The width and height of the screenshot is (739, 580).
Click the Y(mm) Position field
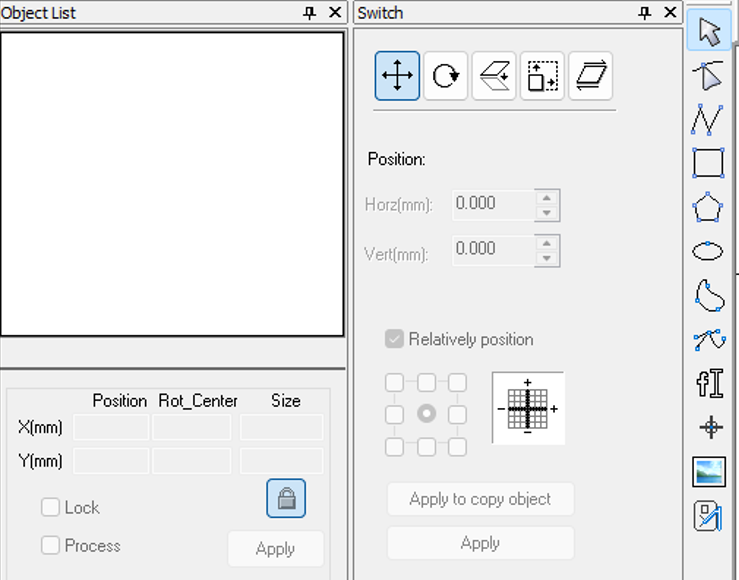(x=111, y=460)
